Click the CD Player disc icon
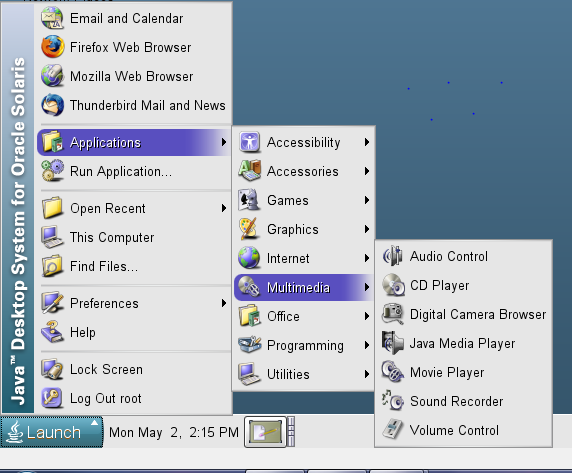The image size is (572, 473). pyautogui.click(x=393, y=285)
